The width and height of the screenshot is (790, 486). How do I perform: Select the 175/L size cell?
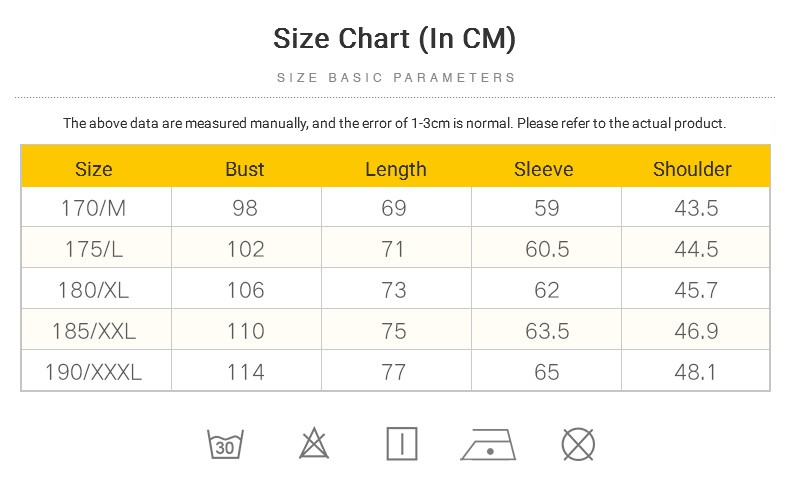pyautogui.click(x=94, y=249)
